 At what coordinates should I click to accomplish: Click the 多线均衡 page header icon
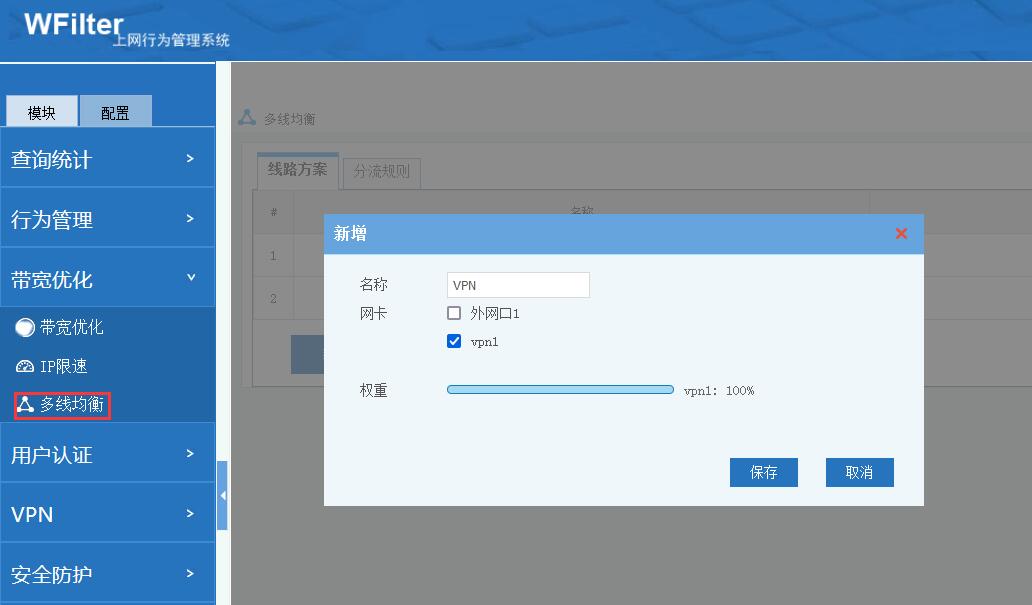click(247, 118)
